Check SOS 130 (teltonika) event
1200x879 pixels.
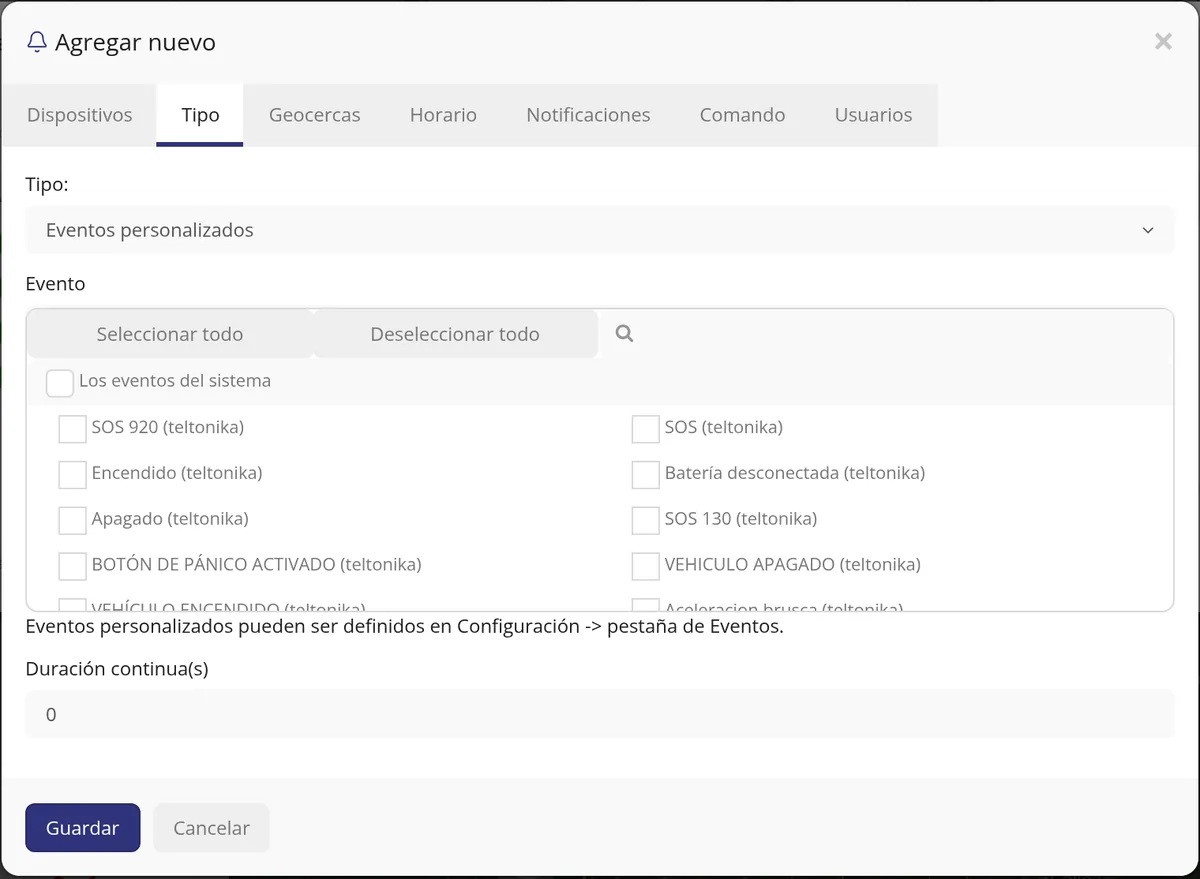coord(645,521)
